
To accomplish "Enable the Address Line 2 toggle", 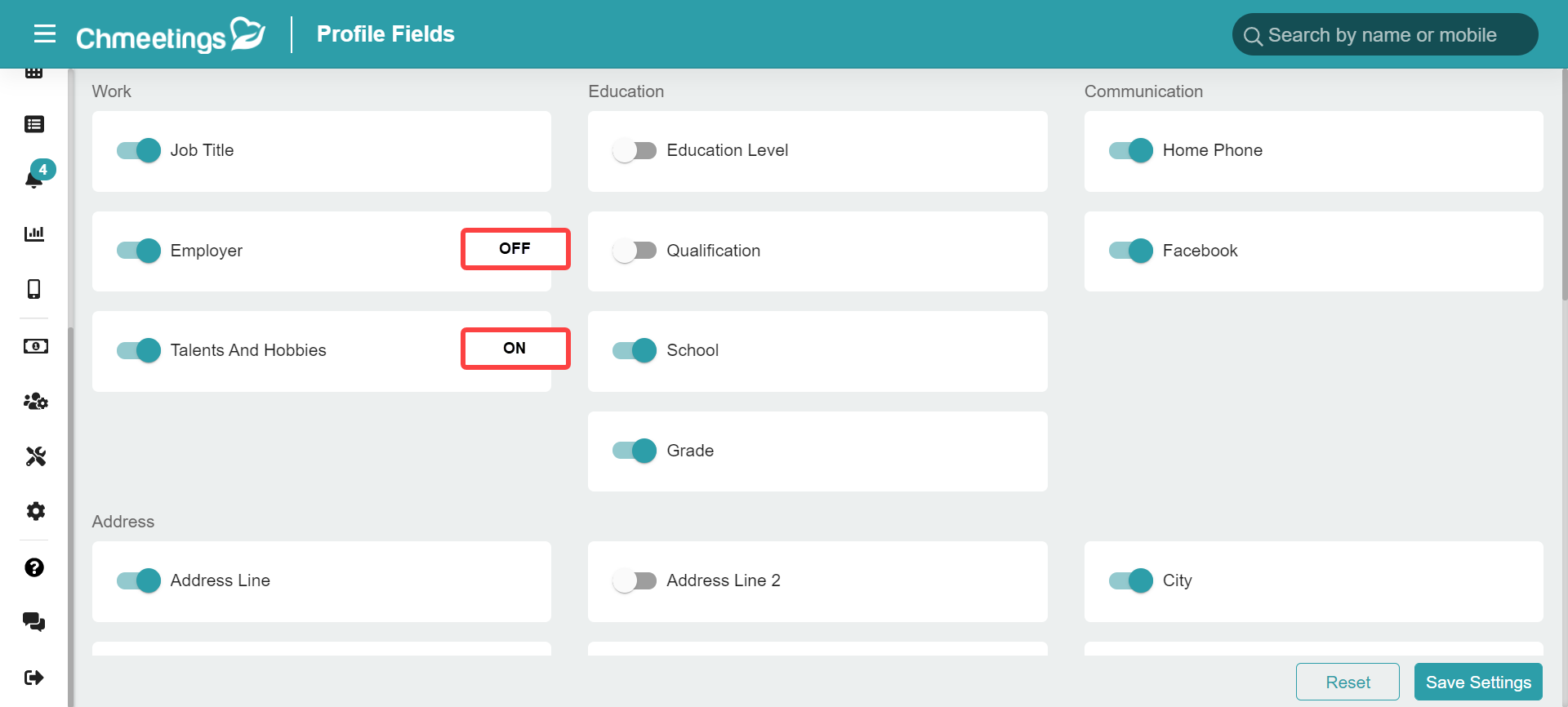I will pos(635,580).
